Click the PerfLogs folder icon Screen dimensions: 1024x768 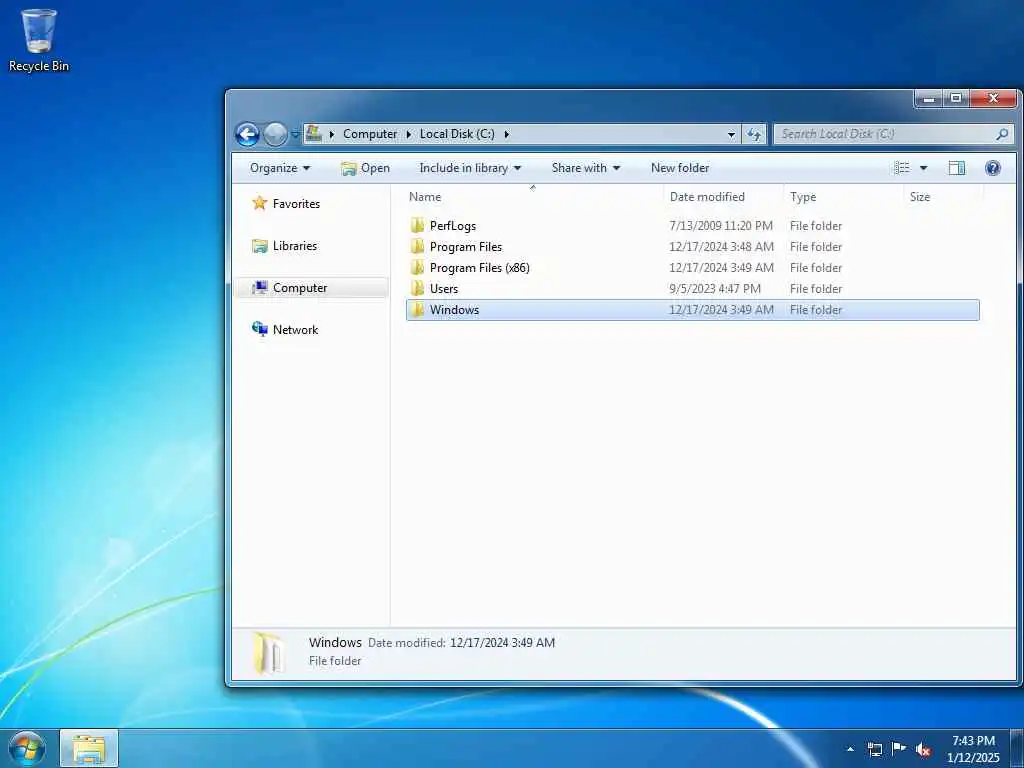417,226
